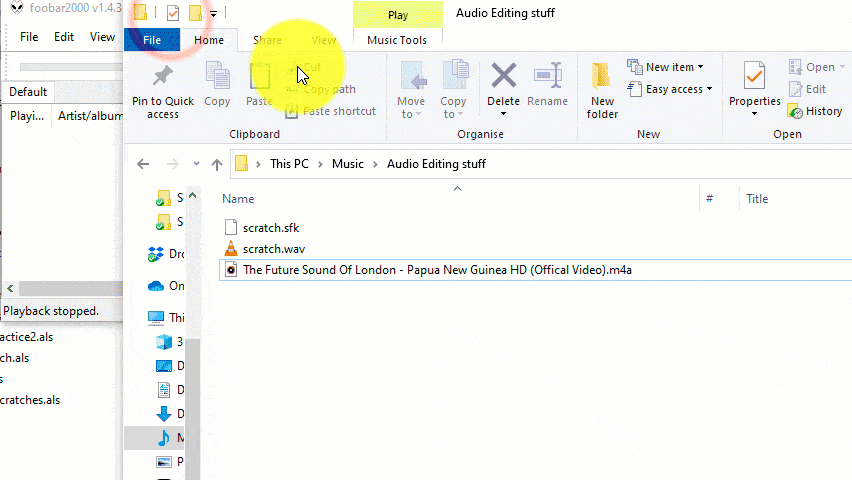Click the Properties checkmark icon
852x480 pixels.
(754, 76)
